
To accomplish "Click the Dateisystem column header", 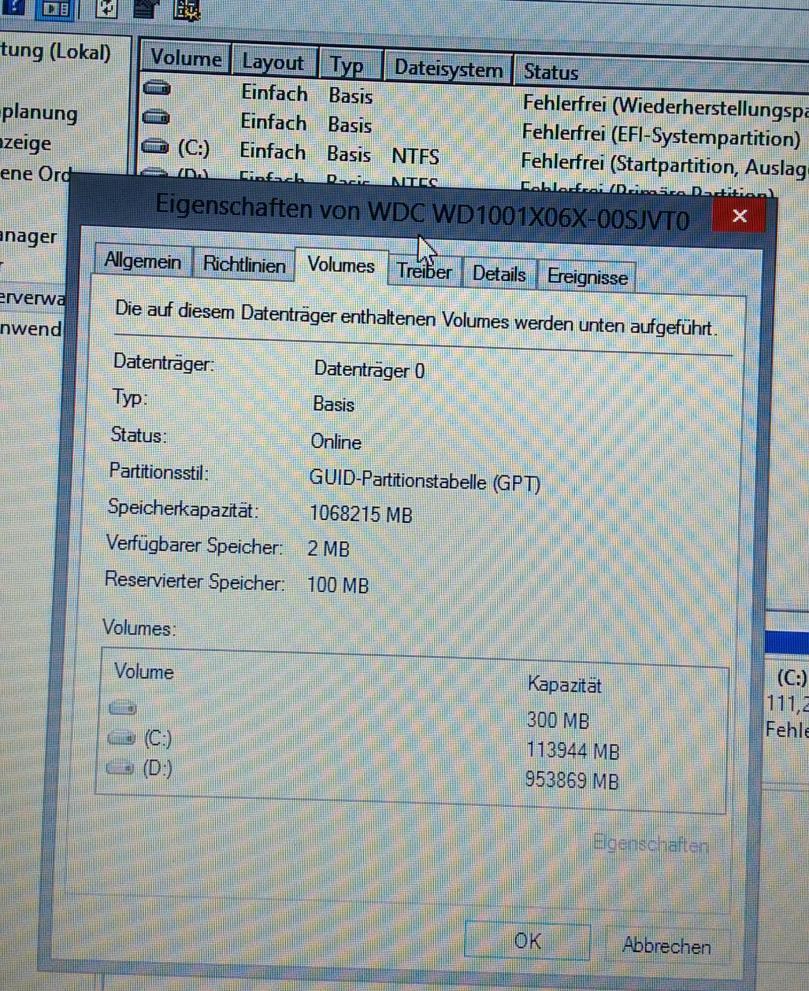I will [x=448, y=68].
